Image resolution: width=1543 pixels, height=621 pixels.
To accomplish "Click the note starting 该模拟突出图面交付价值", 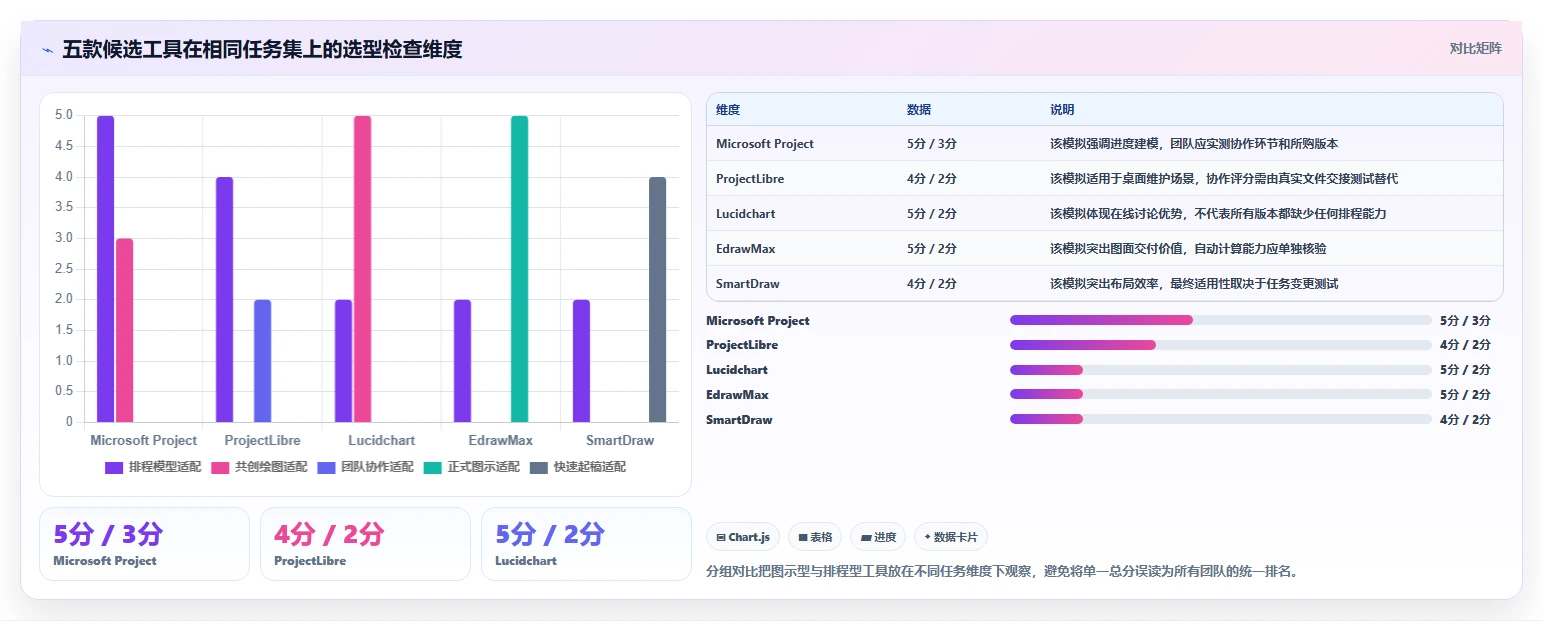I will point(1188,249).
